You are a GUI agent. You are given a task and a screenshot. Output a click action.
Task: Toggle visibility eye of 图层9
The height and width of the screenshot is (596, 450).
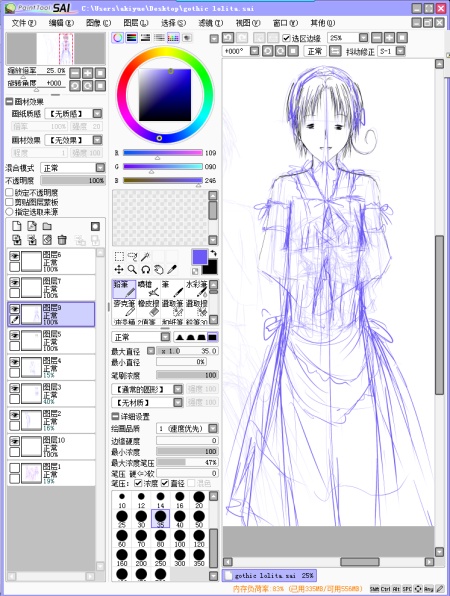pos(14,309)
